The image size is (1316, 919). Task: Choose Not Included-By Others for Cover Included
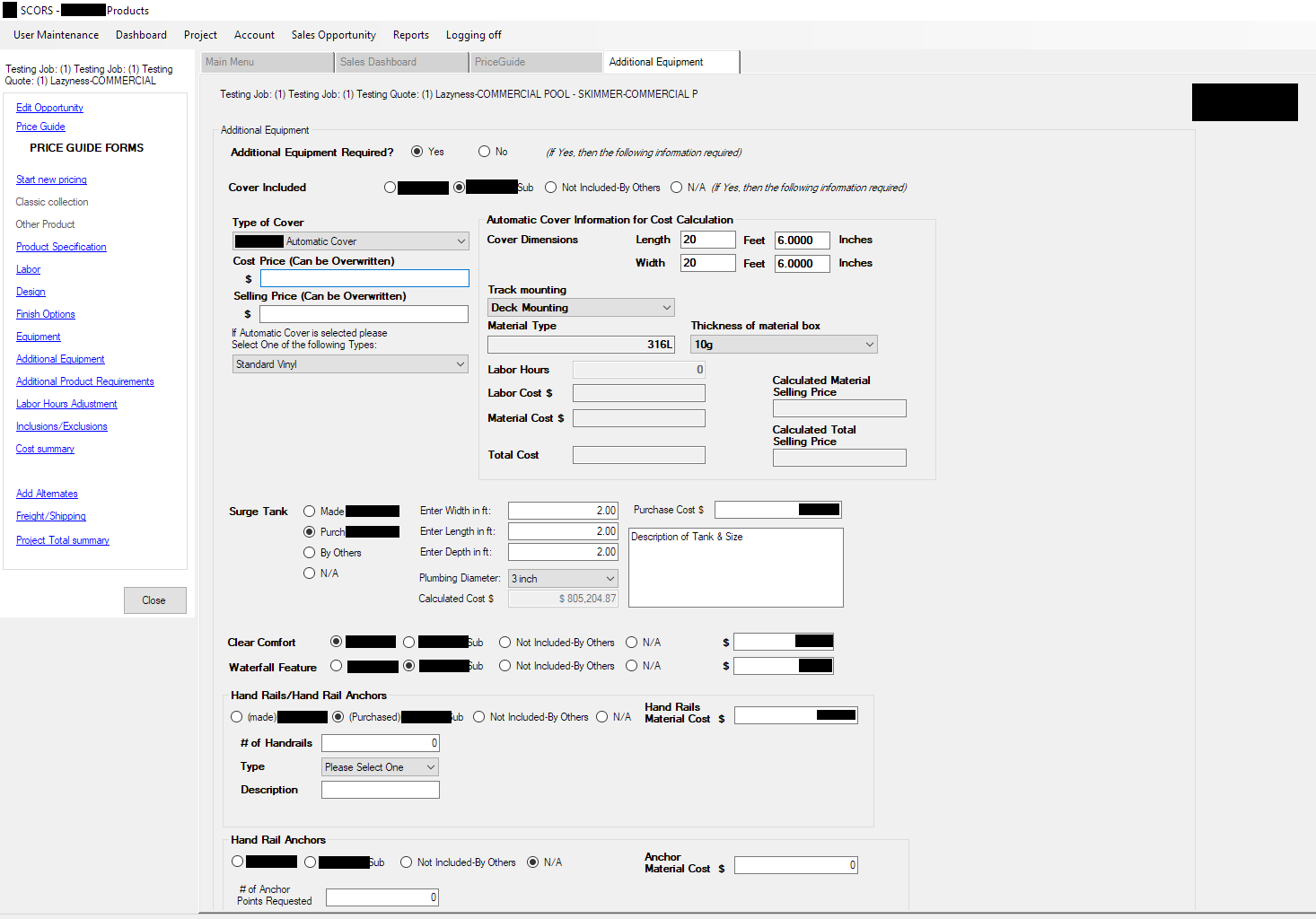click(551, 188)
